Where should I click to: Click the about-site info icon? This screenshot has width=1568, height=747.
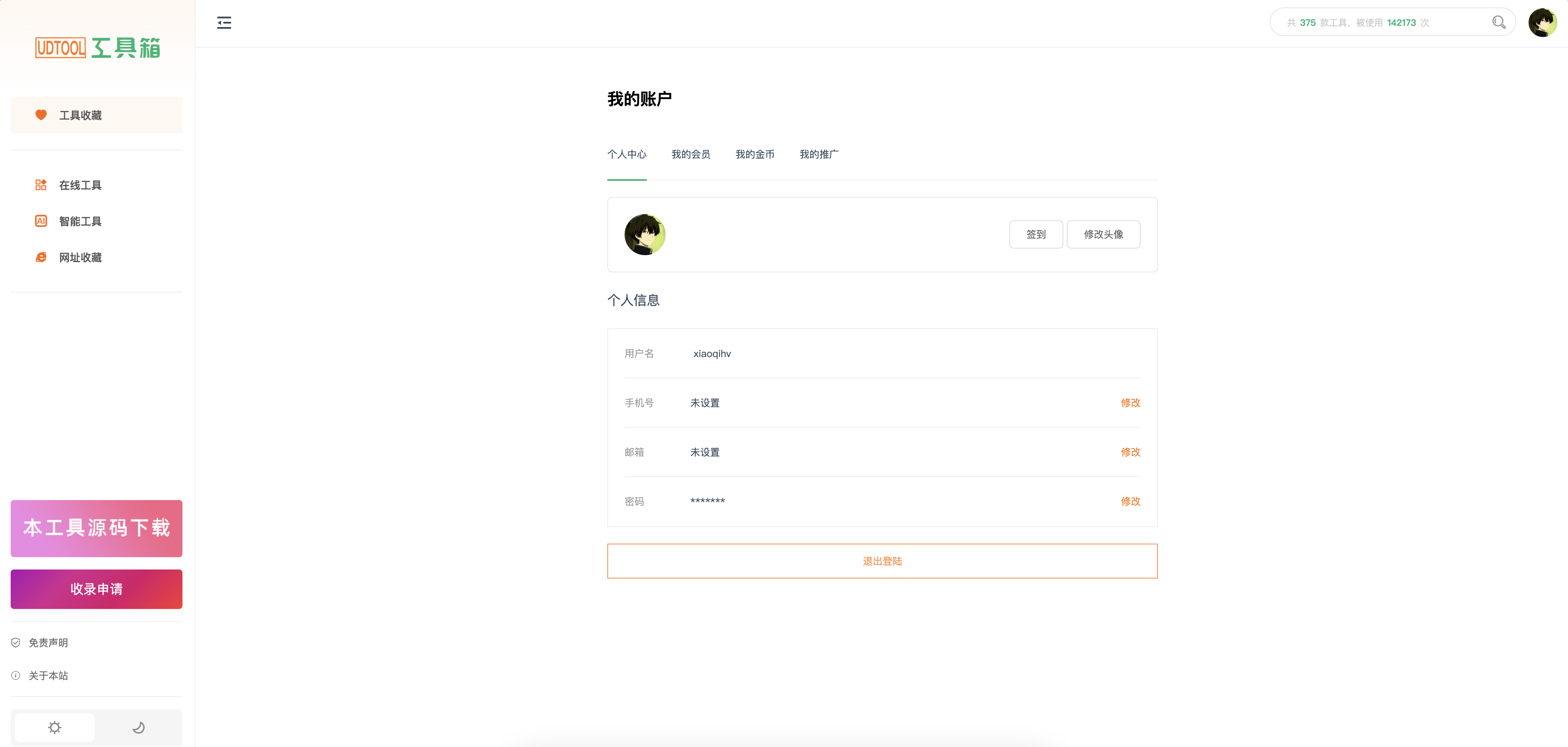[16, 675]
